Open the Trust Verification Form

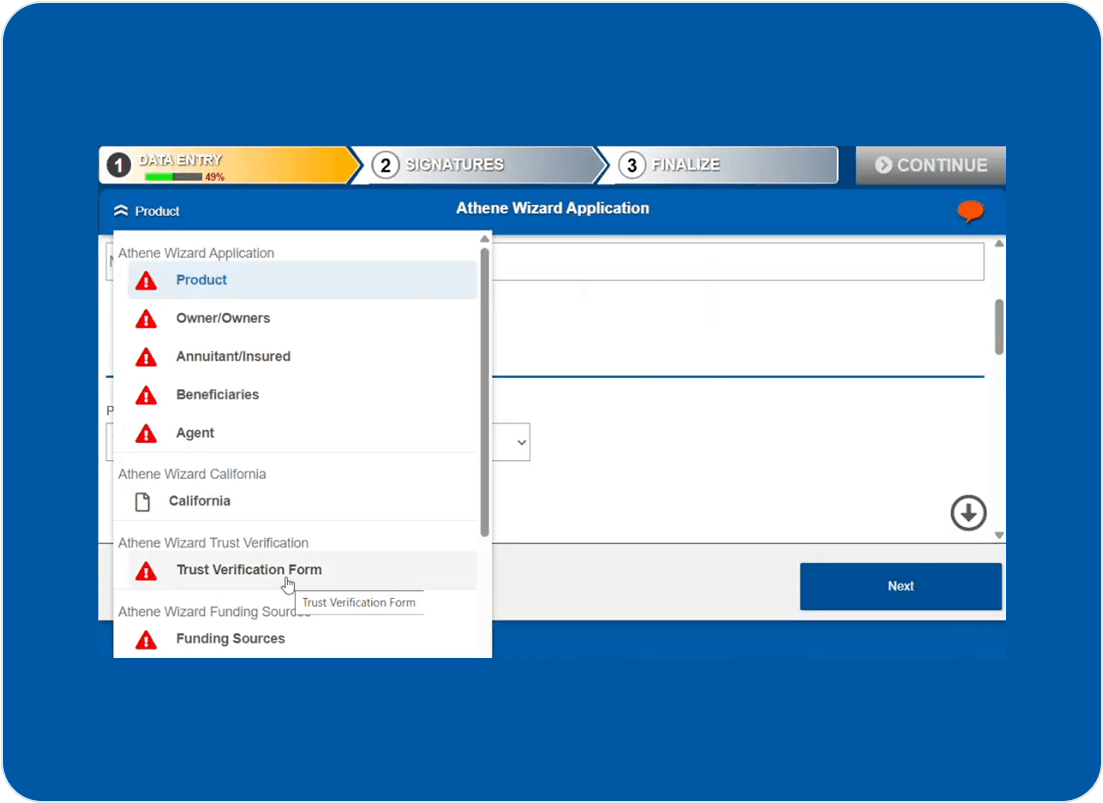pyautogui.click(x=302, y=570)
